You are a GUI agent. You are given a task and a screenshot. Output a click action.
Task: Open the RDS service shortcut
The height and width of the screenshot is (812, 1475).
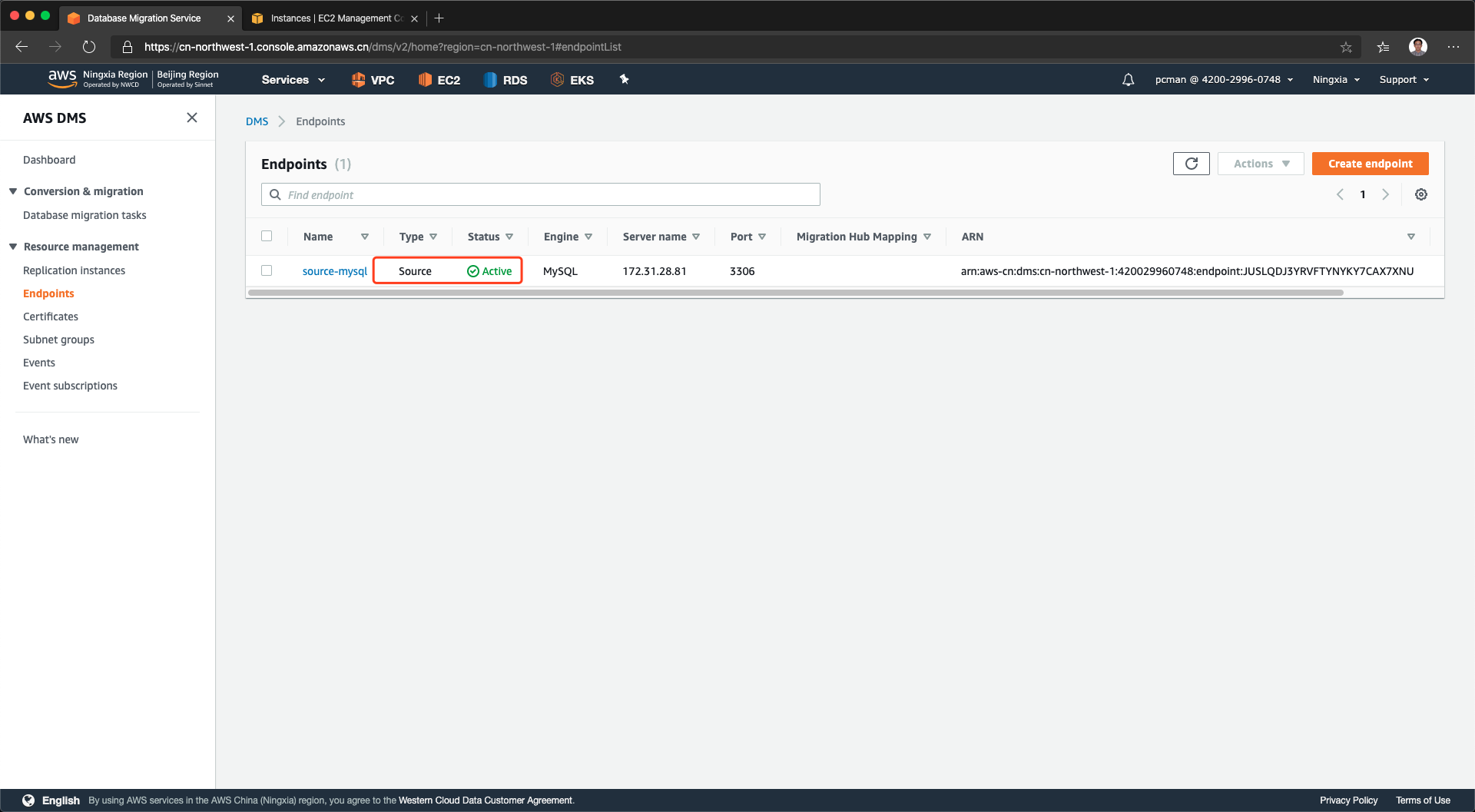point(505,80)
